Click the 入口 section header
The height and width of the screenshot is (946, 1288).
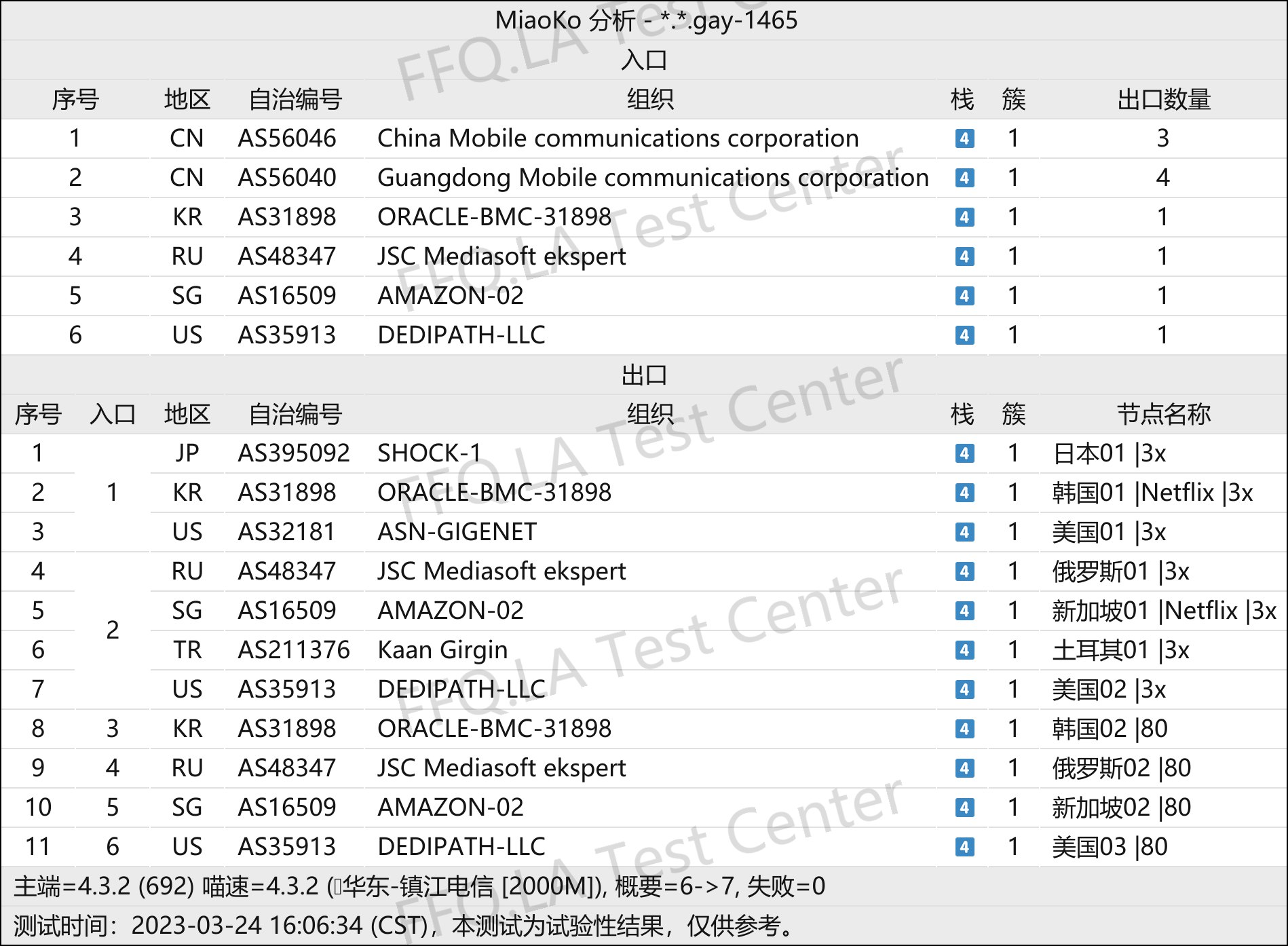(x=644, y=60)
